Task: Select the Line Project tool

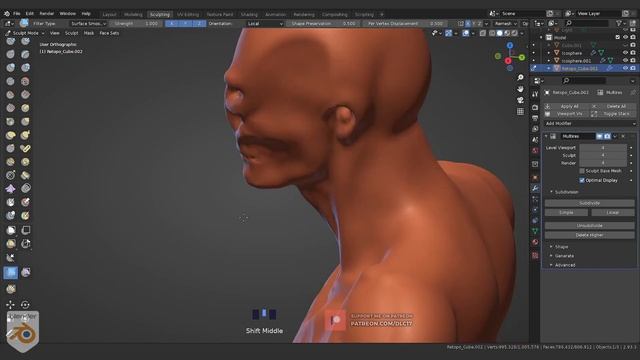Action: point(11,258)
